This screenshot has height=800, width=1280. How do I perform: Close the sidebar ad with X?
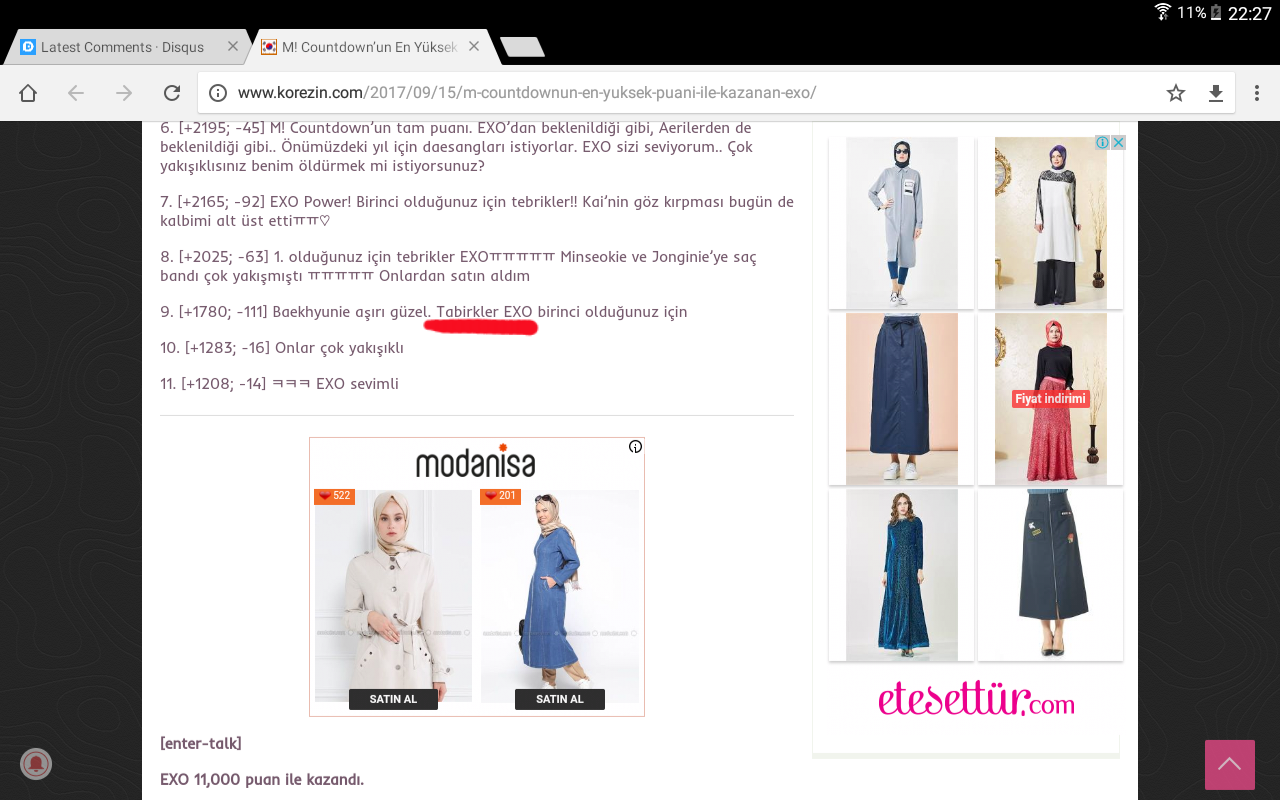[x=1119, y=143]
